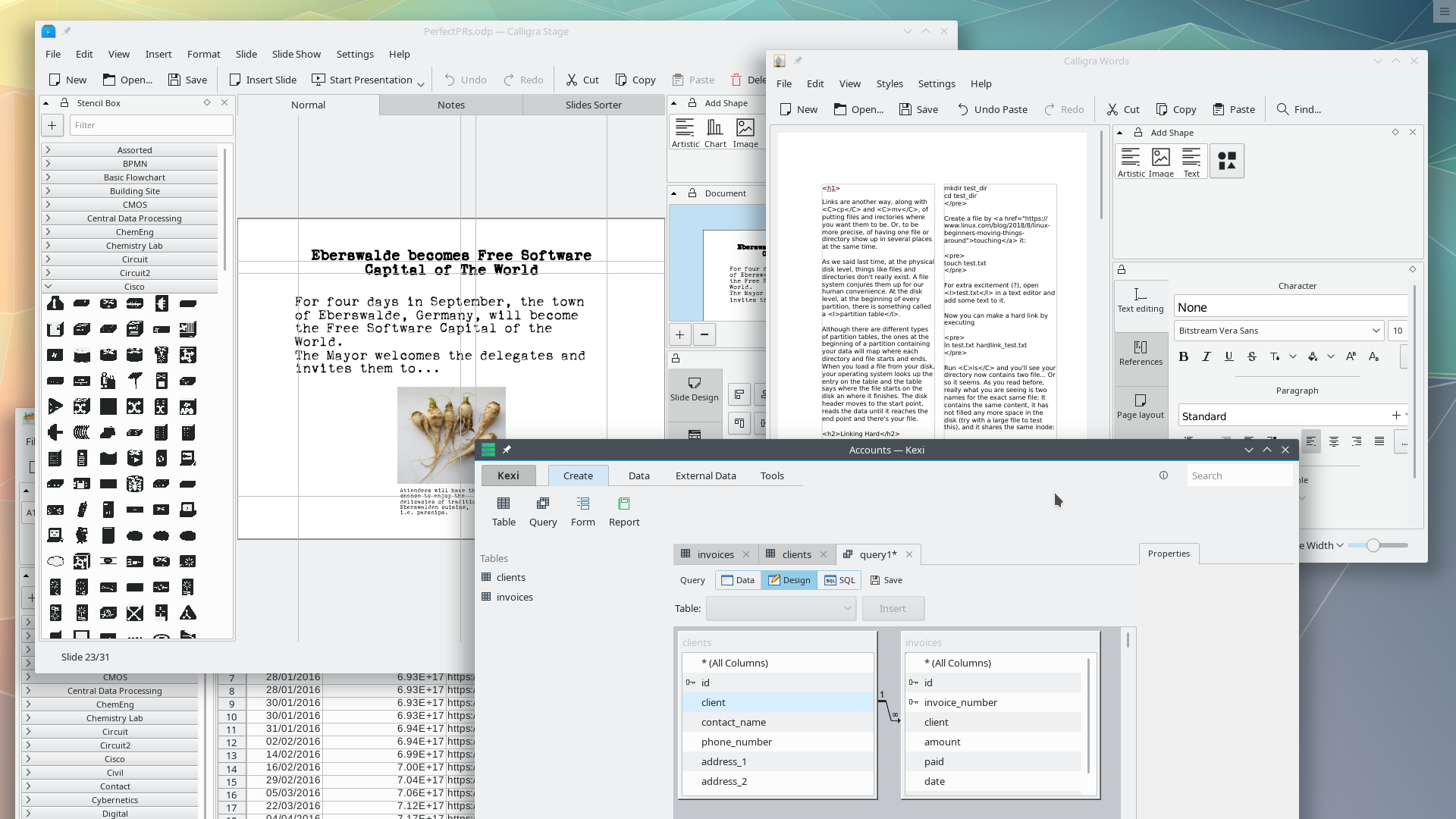Click Find in Words toolbar
This screenshot has height=819, width=1456.
[x=1298, y=109]
